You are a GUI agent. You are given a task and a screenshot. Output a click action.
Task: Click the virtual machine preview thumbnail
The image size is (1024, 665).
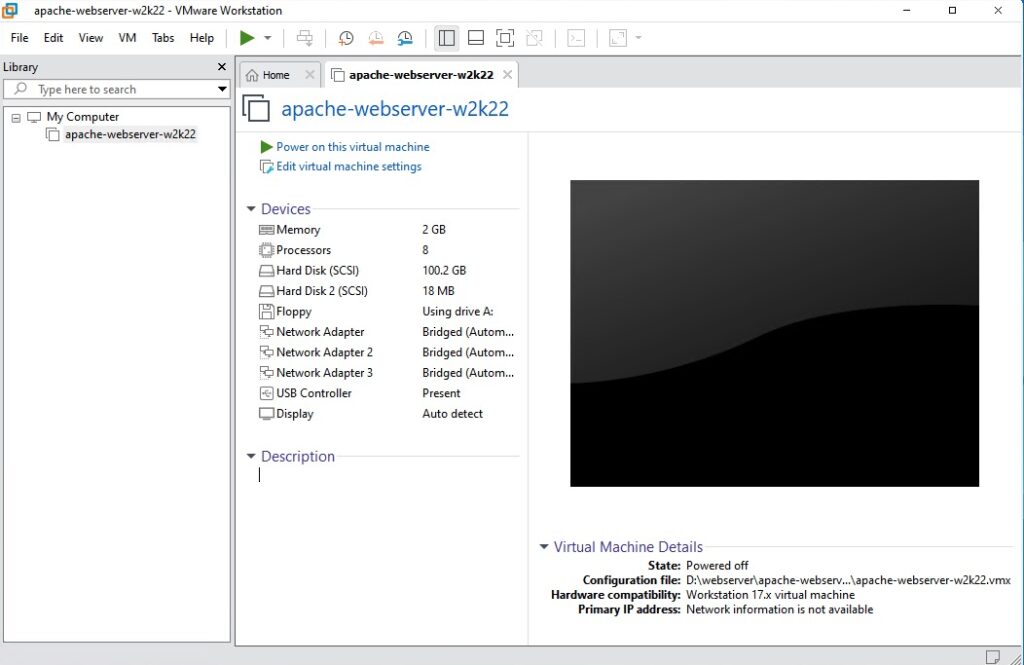point(775,333)
